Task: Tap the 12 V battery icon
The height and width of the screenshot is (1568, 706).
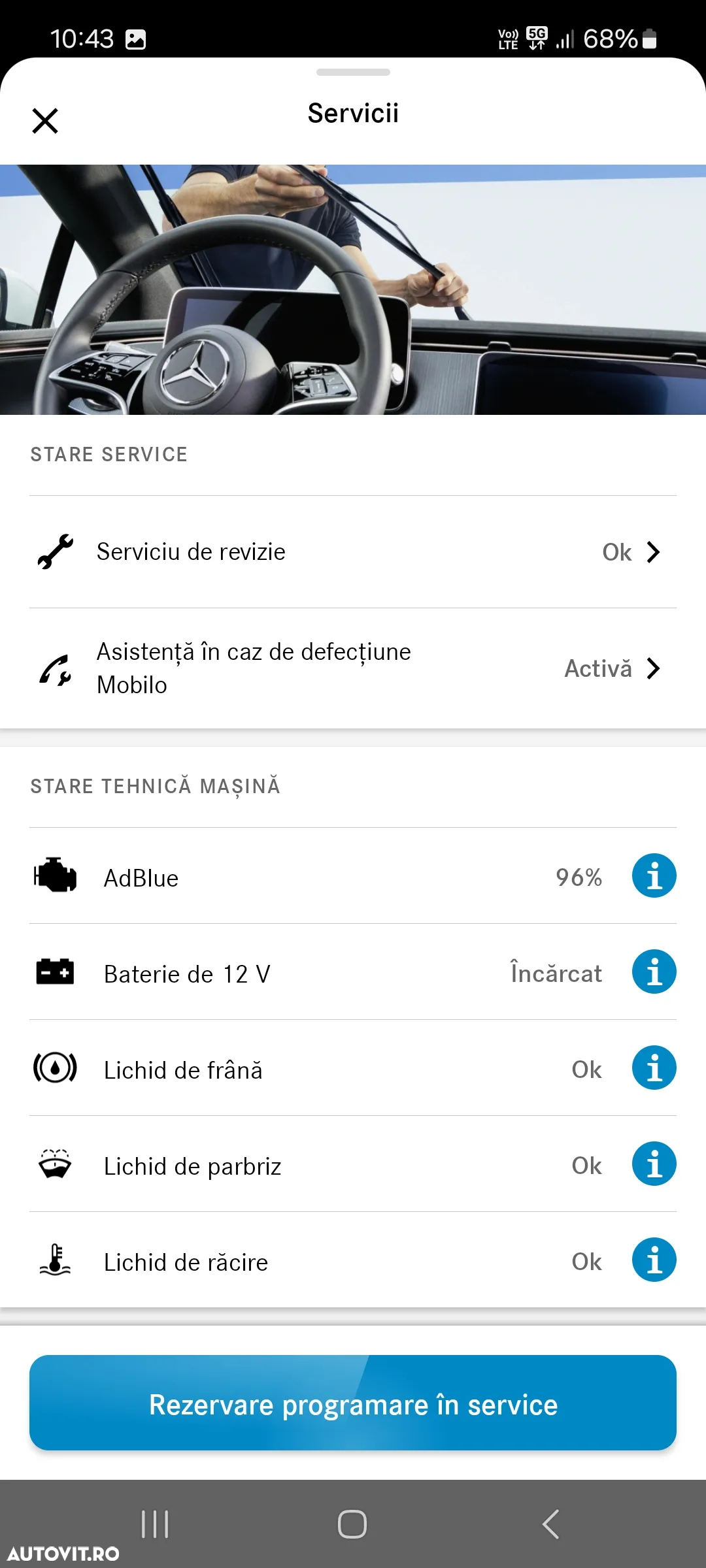Action: click(55, 972)
